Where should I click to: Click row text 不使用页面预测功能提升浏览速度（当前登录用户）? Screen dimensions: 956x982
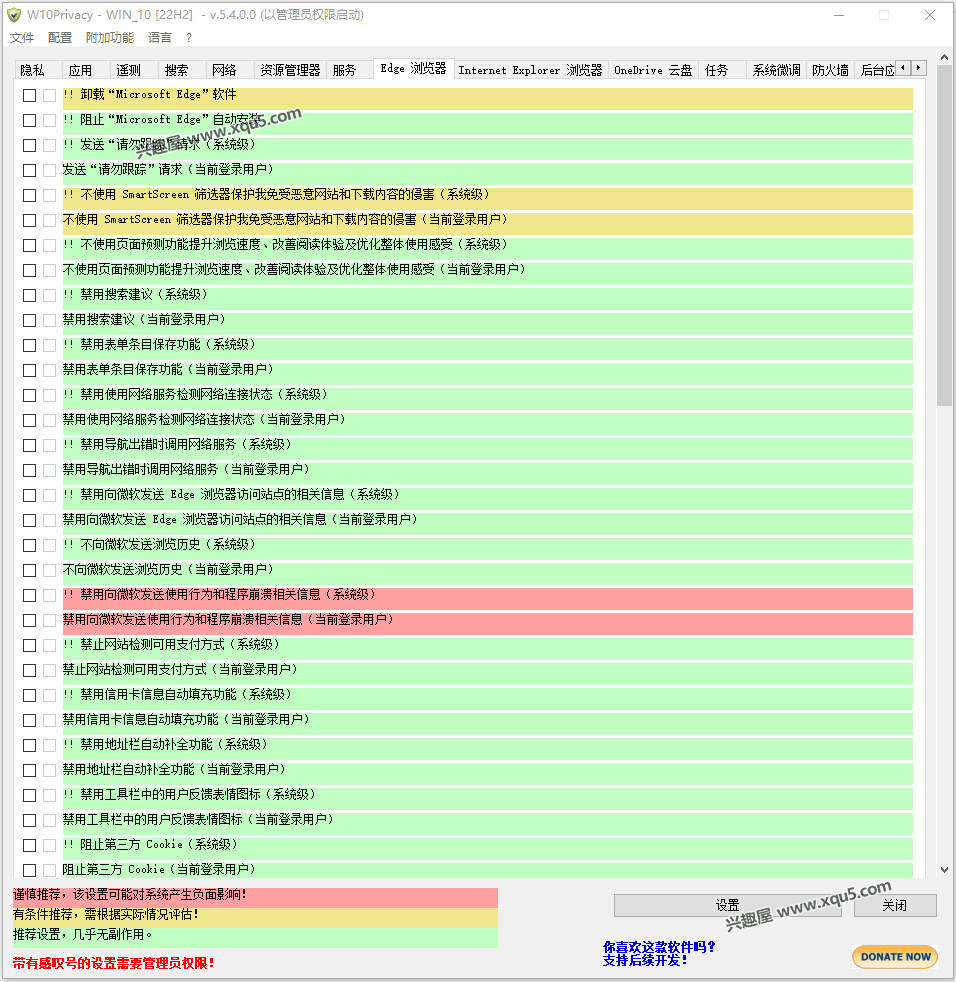(x=294, y=269)
